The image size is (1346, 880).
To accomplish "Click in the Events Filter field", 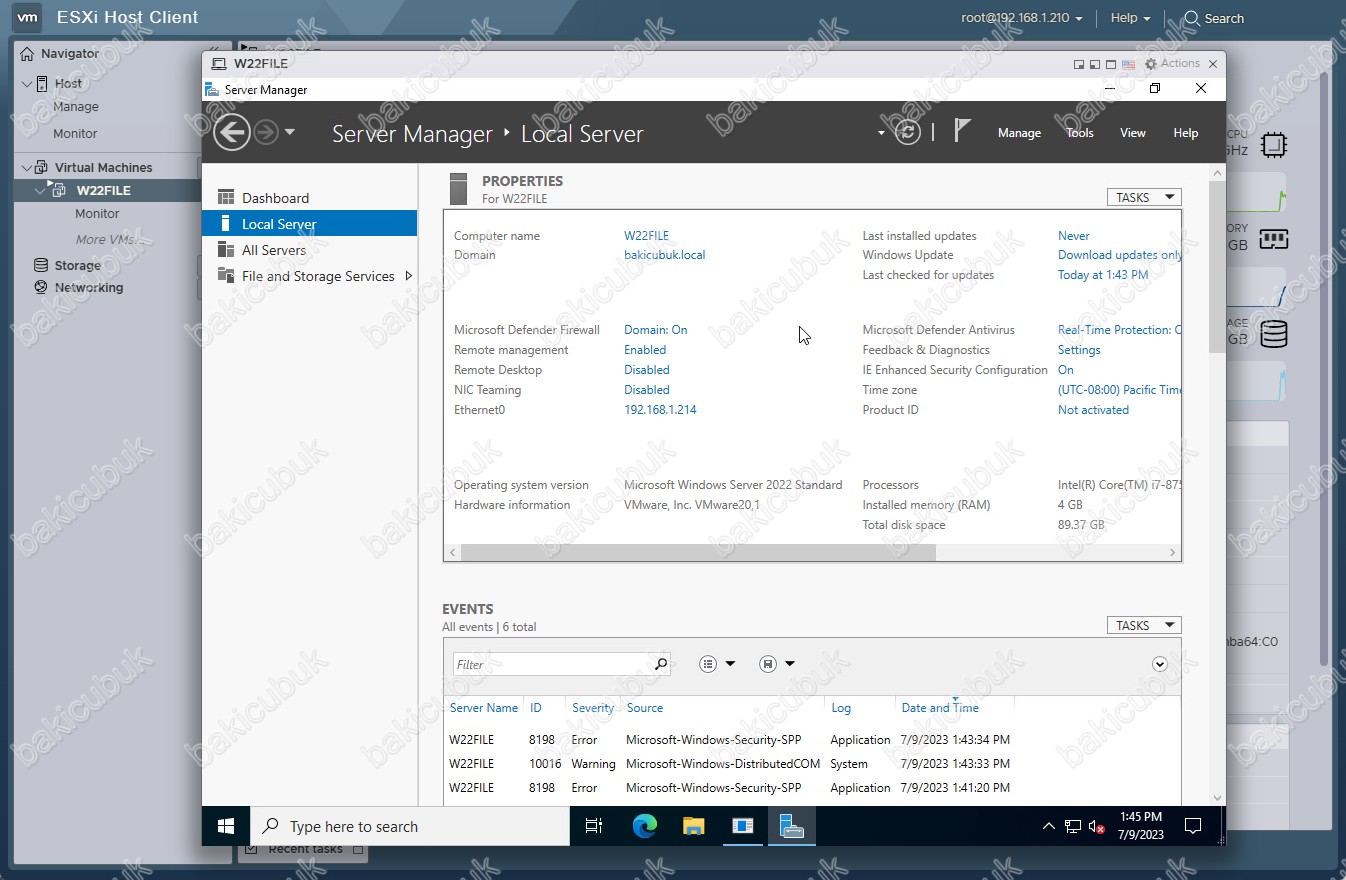I will (552, 664).
